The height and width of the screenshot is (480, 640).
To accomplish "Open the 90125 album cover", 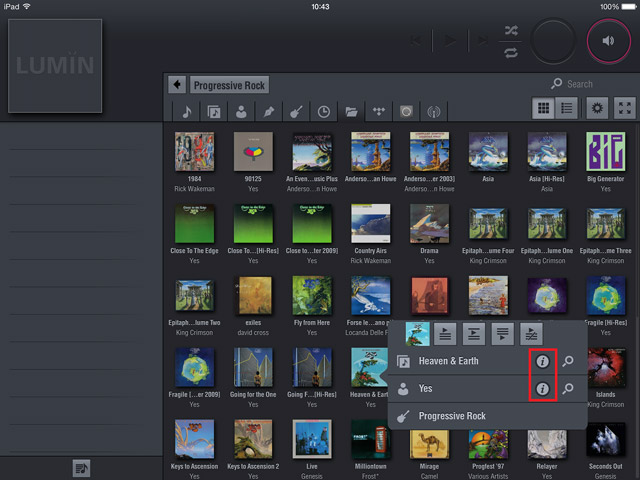I will (253, 151).
